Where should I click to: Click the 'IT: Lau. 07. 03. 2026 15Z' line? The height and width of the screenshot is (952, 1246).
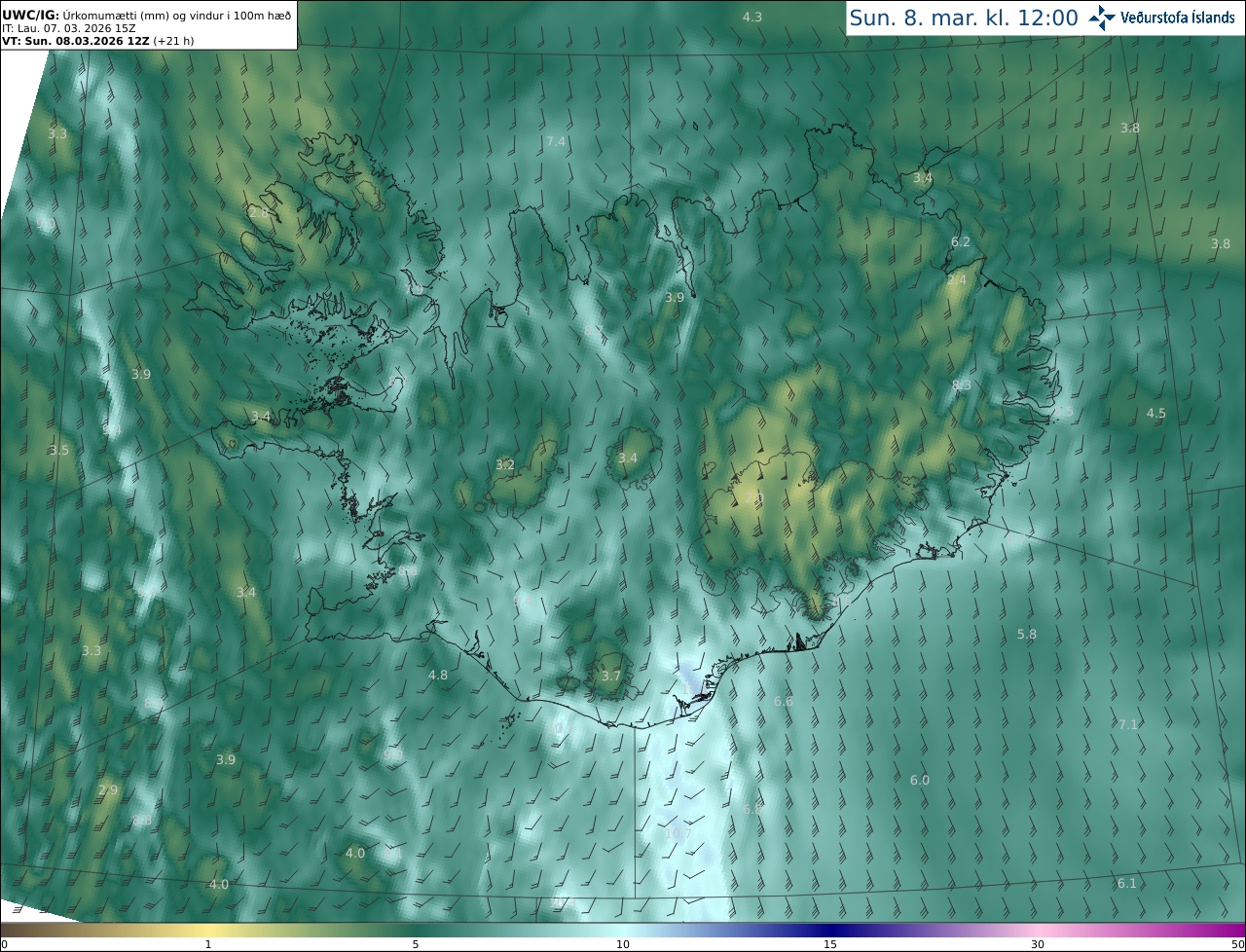coord(69,28)
